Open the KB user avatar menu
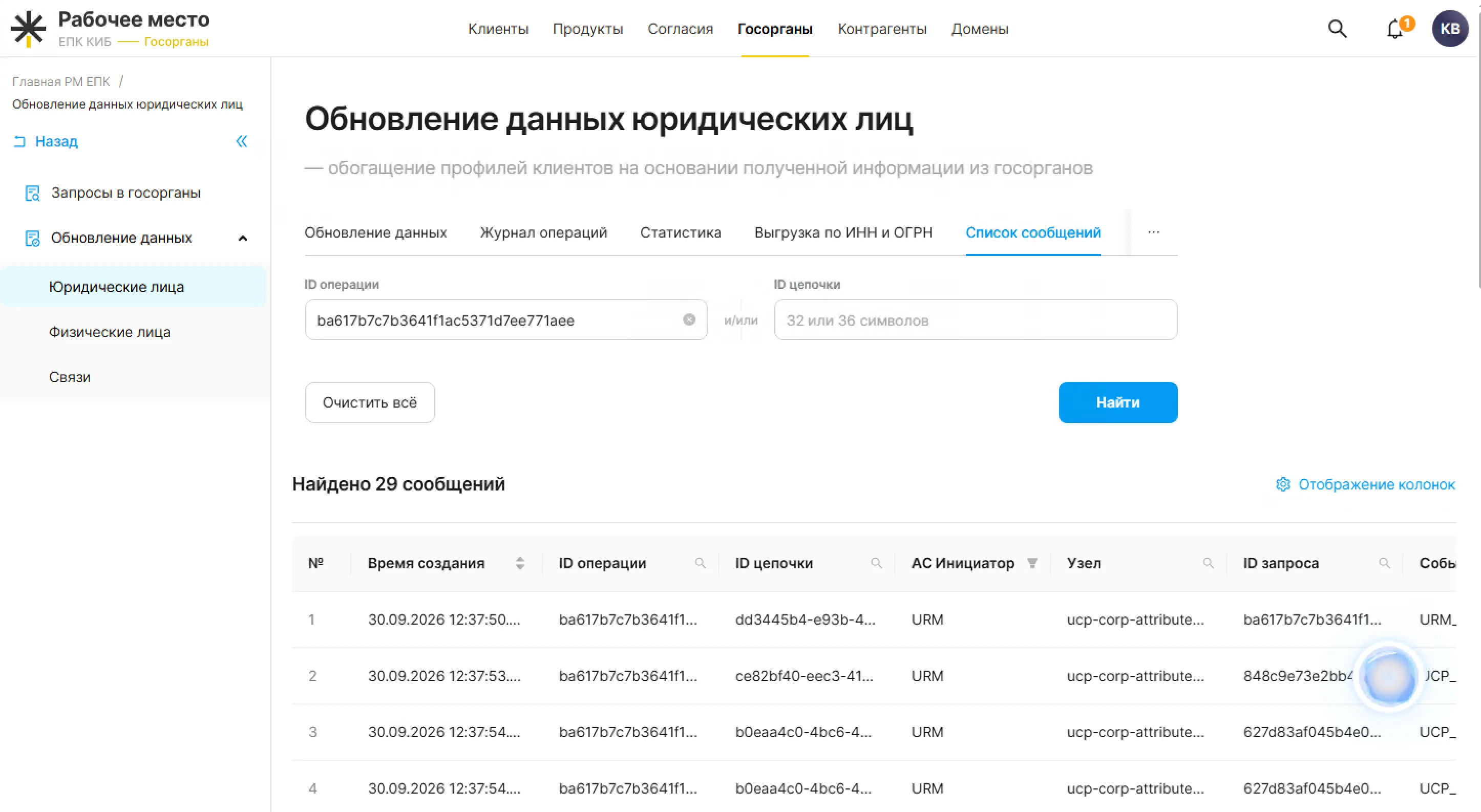The width and height of the screenshot is (1481, 812). tap(1450, 29)
